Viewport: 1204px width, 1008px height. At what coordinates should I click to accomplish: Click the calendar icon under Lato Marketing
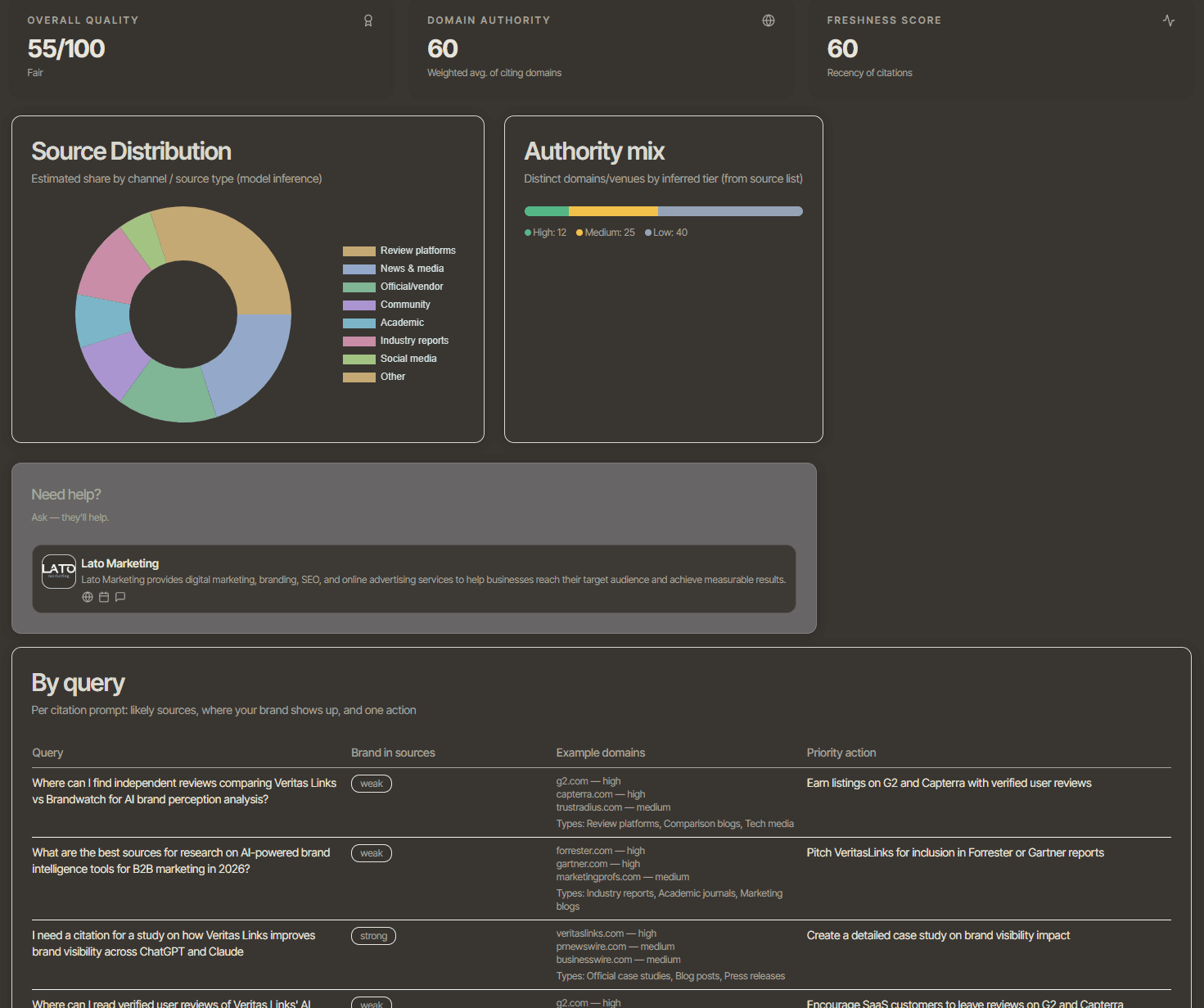(104, 597)
